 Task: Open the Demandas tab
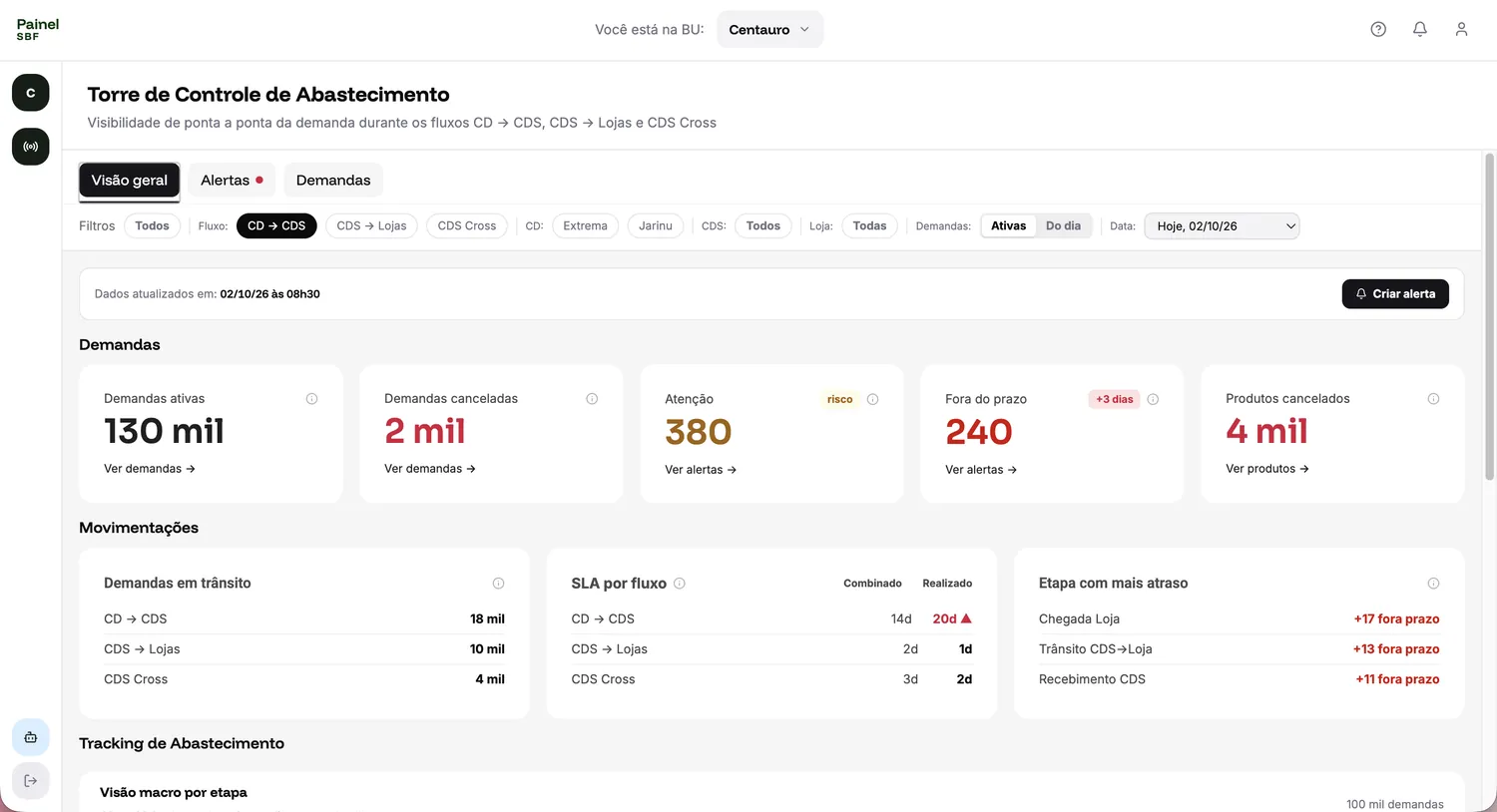click(333, 181)
